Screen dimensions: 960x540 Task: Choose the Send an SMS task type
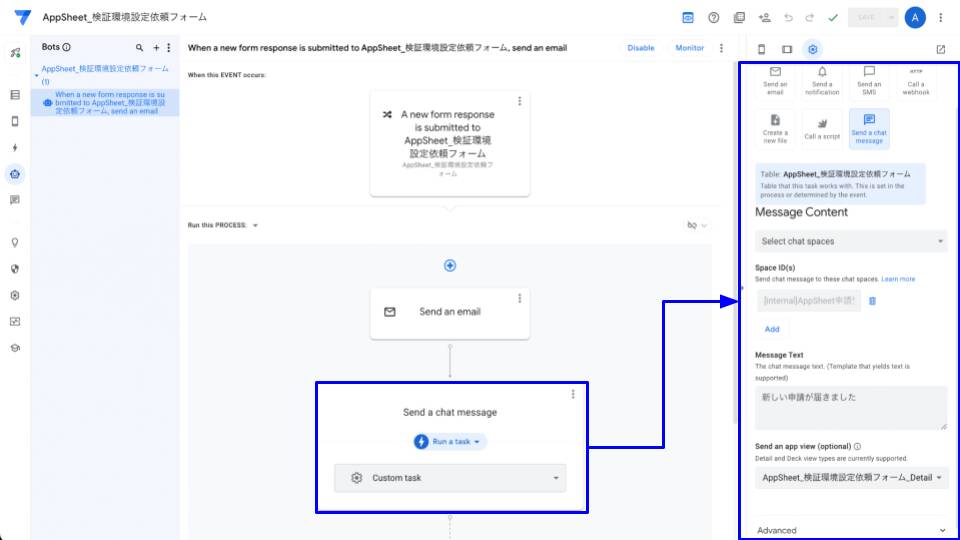click(x=869, y=81)
